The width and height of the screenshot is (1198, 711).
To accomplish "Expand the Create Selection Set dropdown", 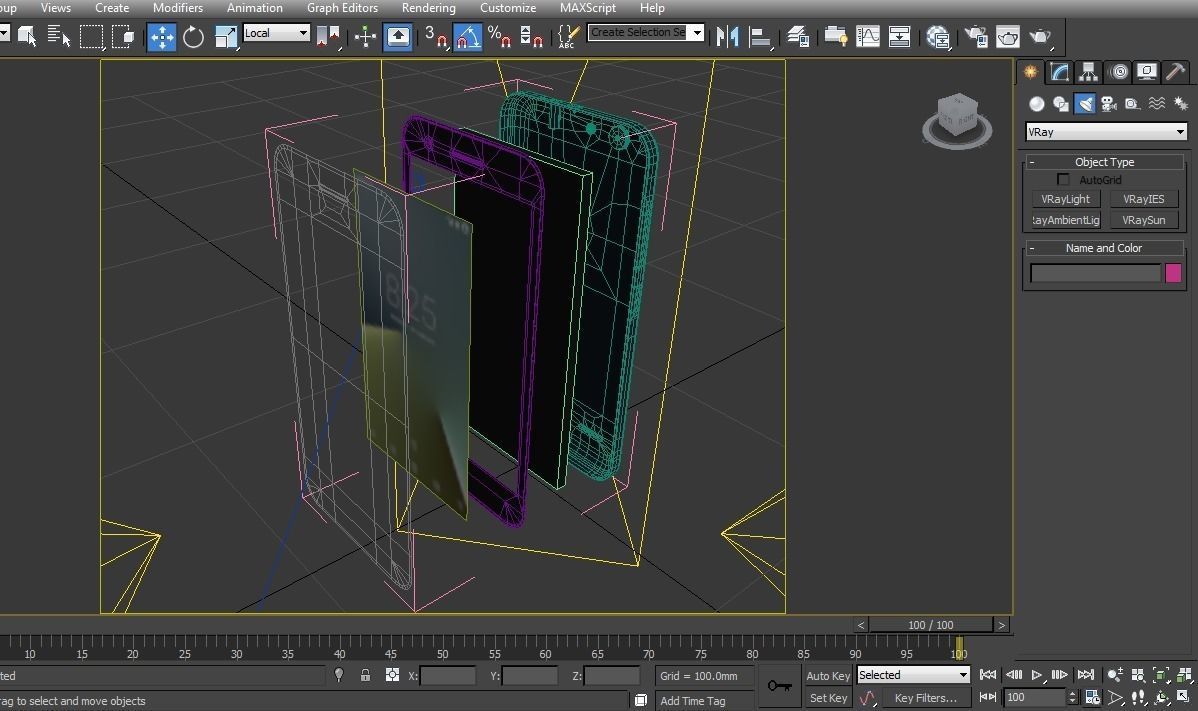I will click(697, 32).
